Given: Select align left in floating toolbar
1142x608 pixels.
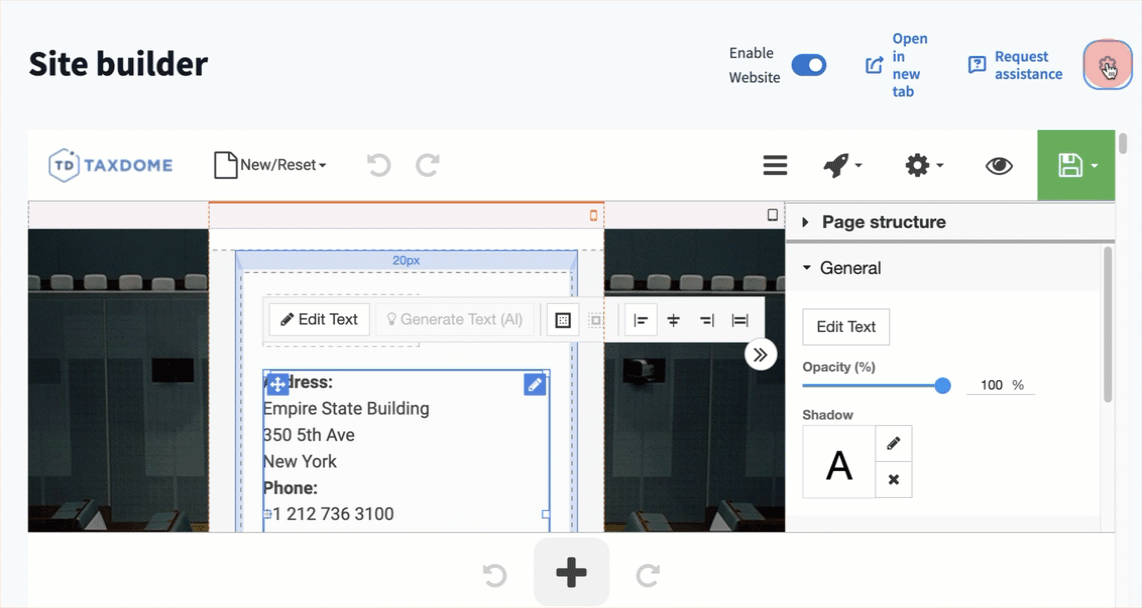Looking at the screenshot, I should click(641, 320).
